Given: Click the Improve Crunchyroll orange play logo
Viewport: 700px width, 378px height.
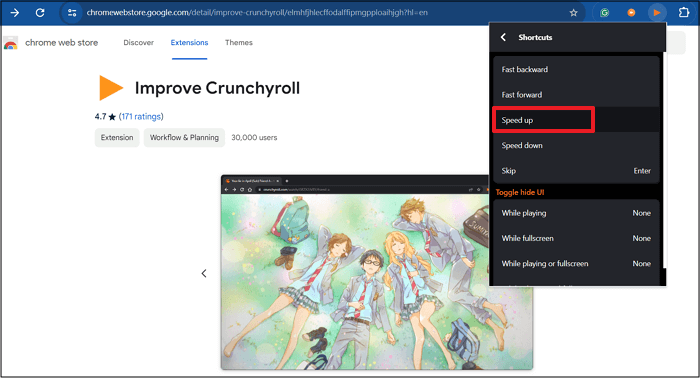Looking at the screenshot, I should coord(111,87).
